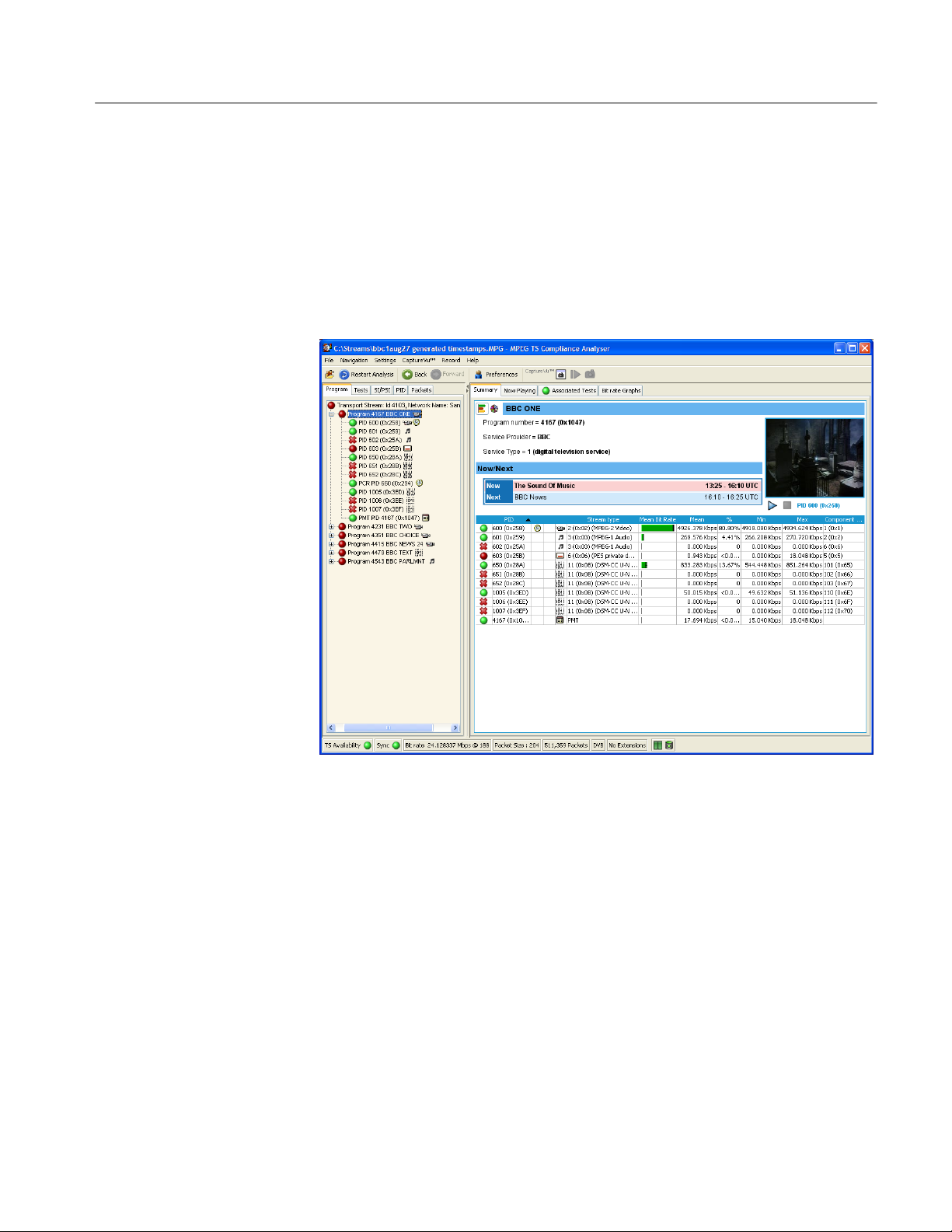This screenshot has width=952, height=1232.
Task: Click music note icon beside PID 601 in tree
Action: [x=407, y=431]
